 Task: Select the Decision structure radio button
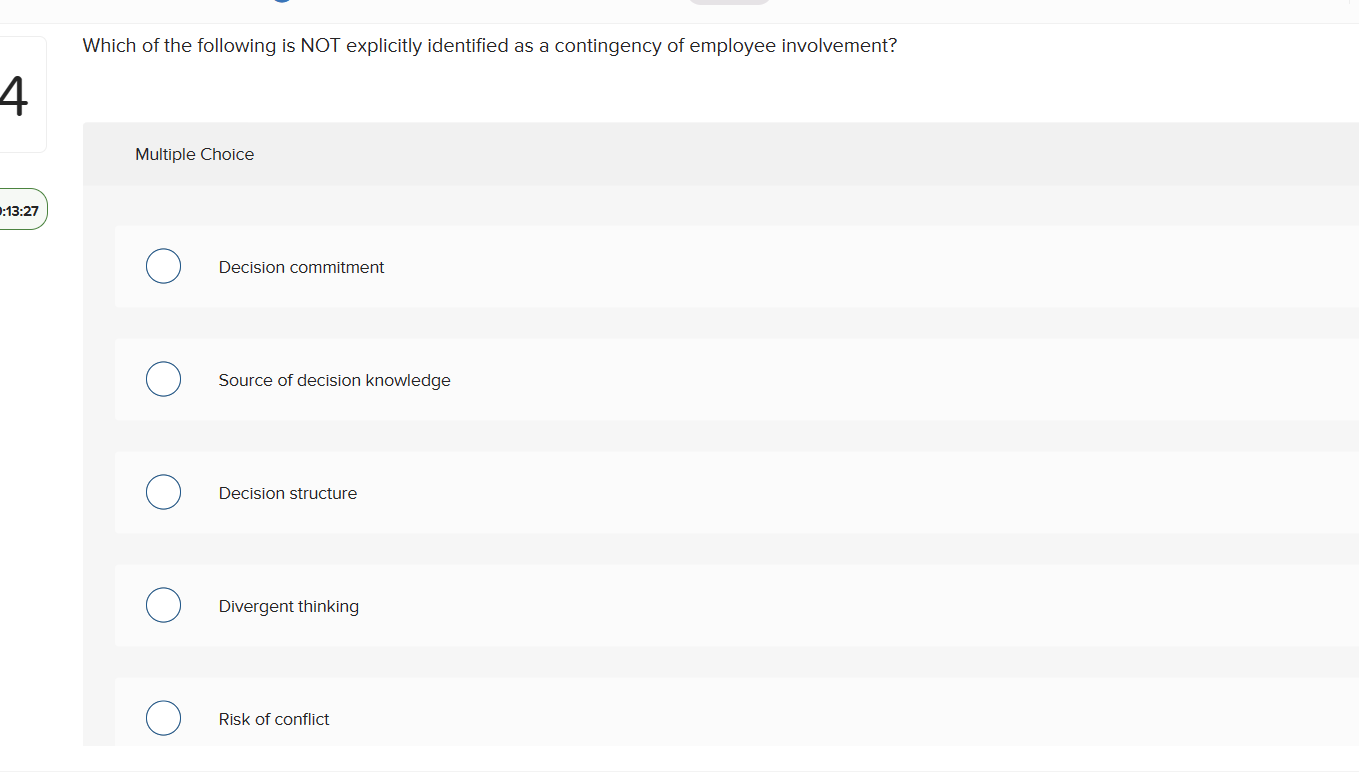pos(163,492)
